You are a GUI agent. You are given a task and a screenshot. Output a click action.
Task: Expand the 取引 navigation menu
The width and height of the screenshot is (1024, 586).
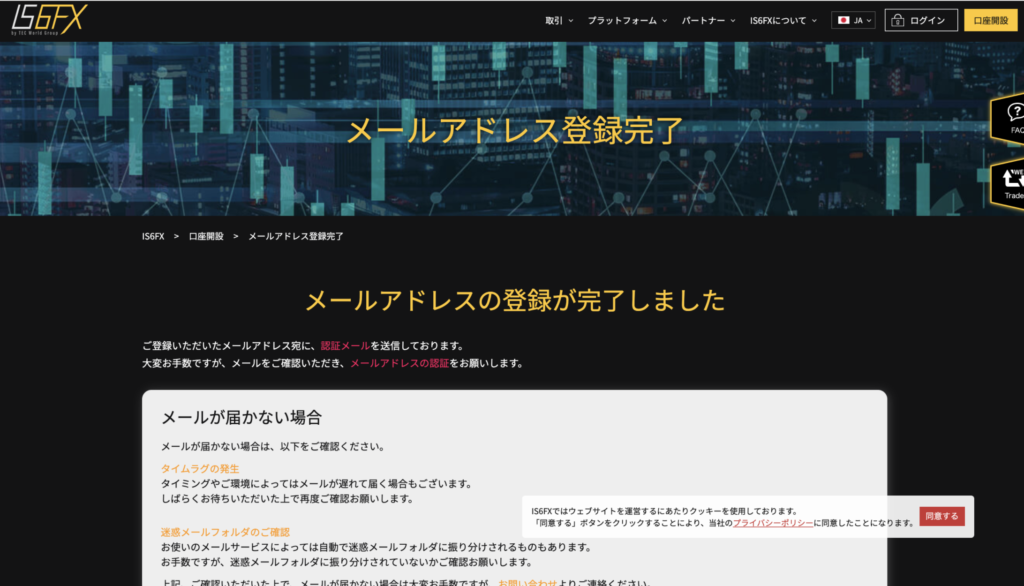[559, 20]
